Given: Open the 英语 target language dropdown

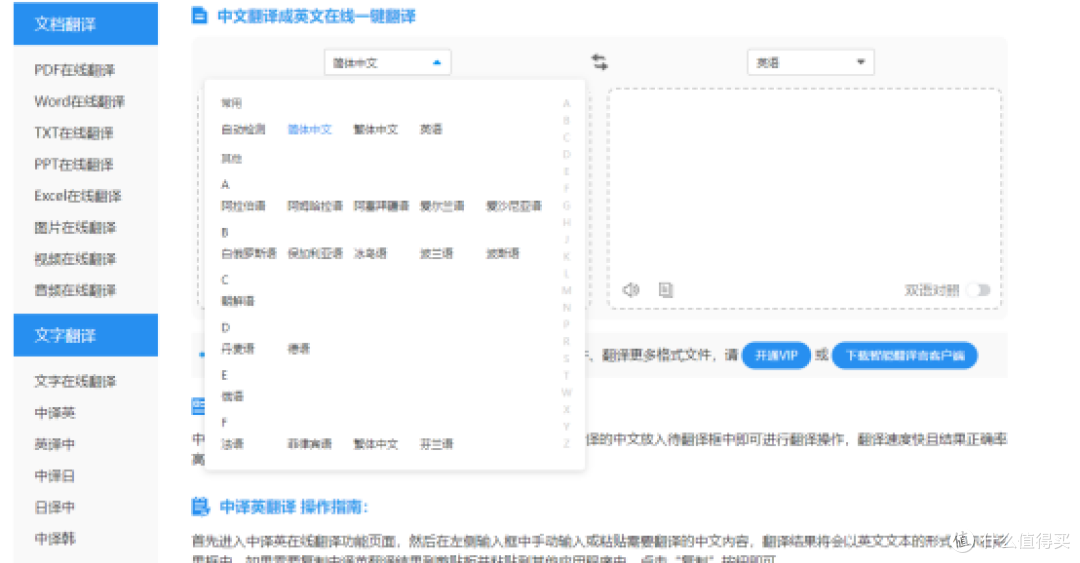Looking at the screenshot, I should [810, 63].
